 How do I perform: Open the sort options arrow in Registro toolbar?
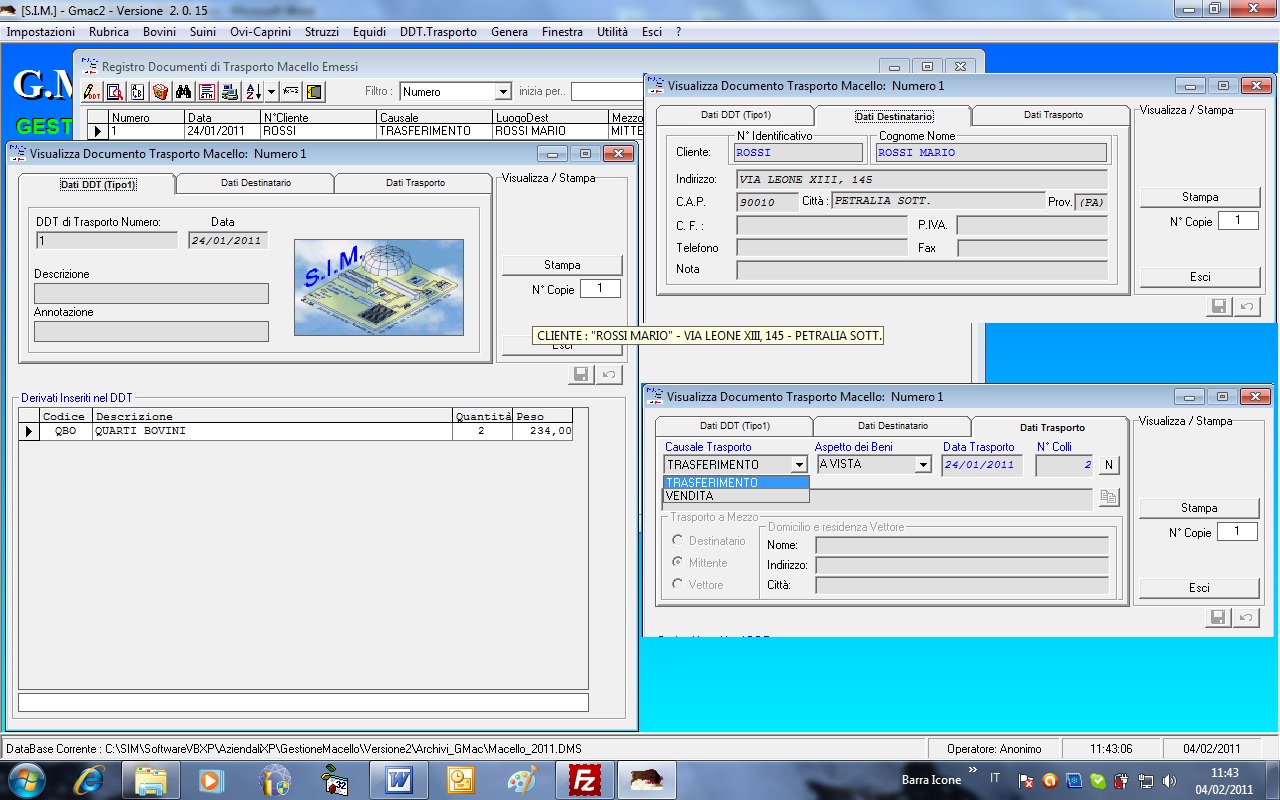pyautogui.click(x=271, y=92)
